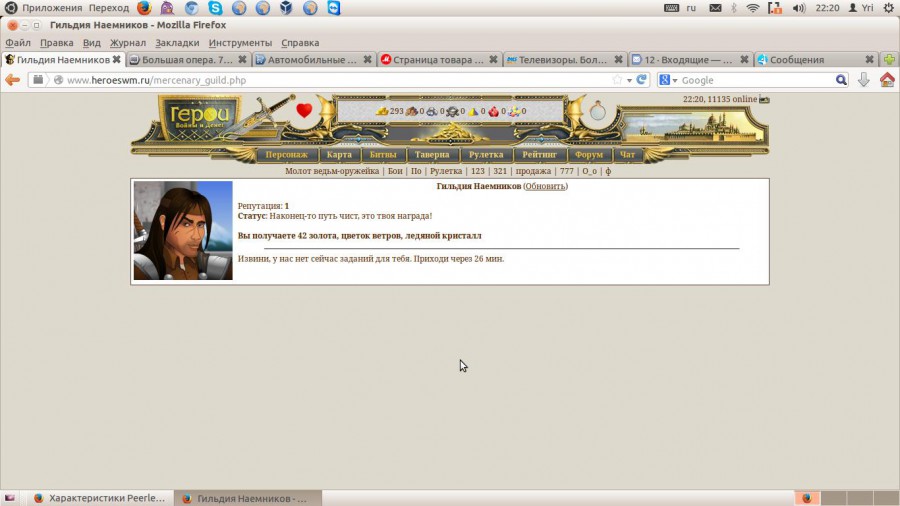Click the Герои game logo
This screenshot has width=900, height=506.
[x=200, y=118]
